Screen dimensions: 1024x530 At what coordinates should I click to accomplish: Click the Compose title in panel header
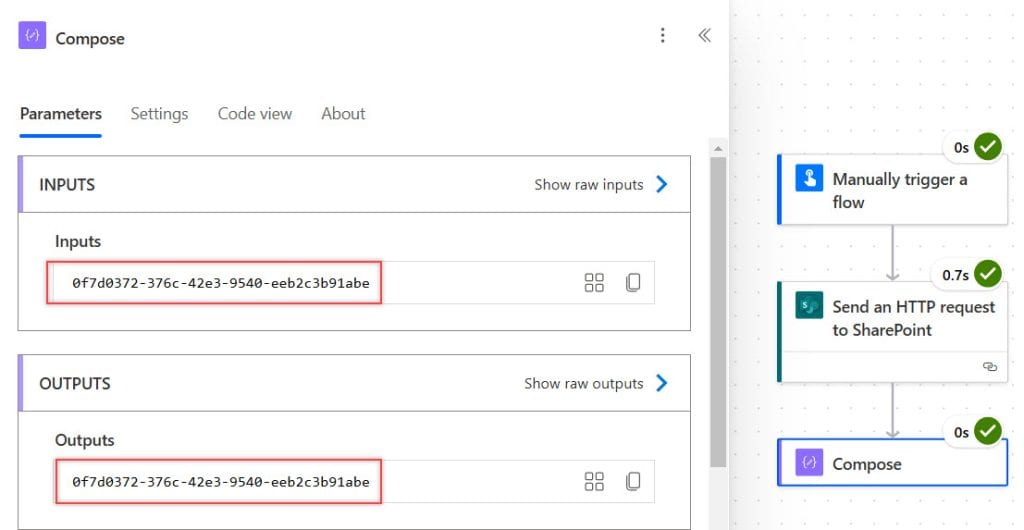pos(90,39)
